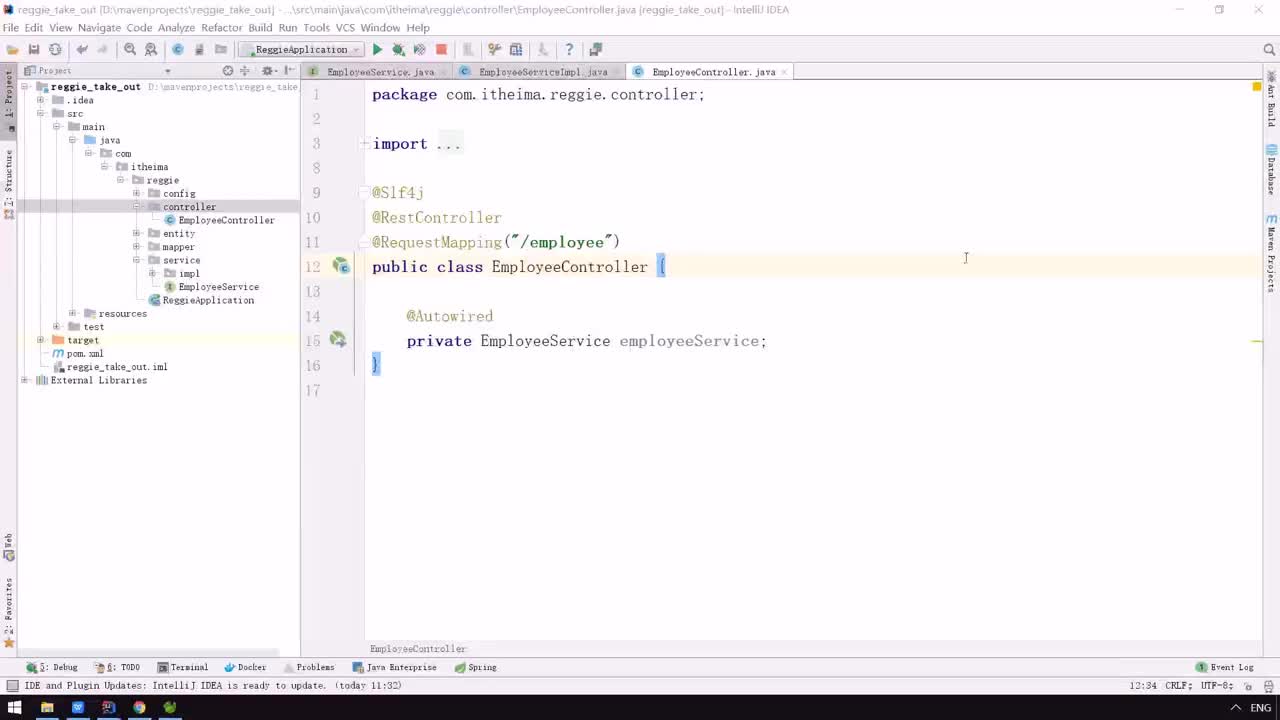Open the Spring tool window
Viewport: 1280px width, 720px height.
click(475, 667)
